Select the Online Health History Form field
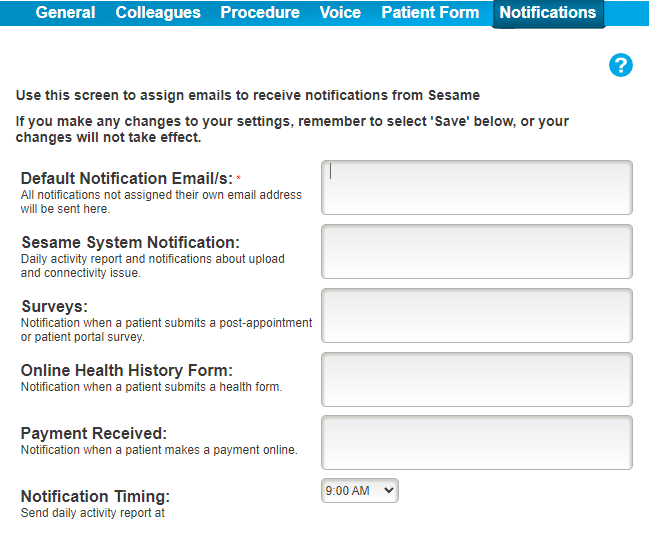Screen dimensions: 649x537 tap(477, 379)
